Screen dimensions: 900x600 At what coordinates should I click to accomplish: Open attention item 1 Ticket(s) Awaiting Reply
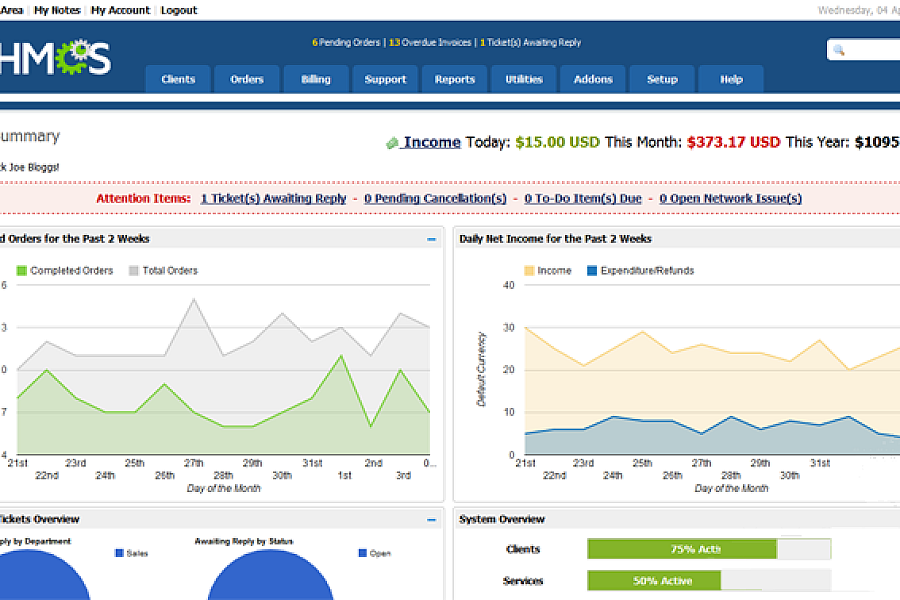tap(273, 198)
